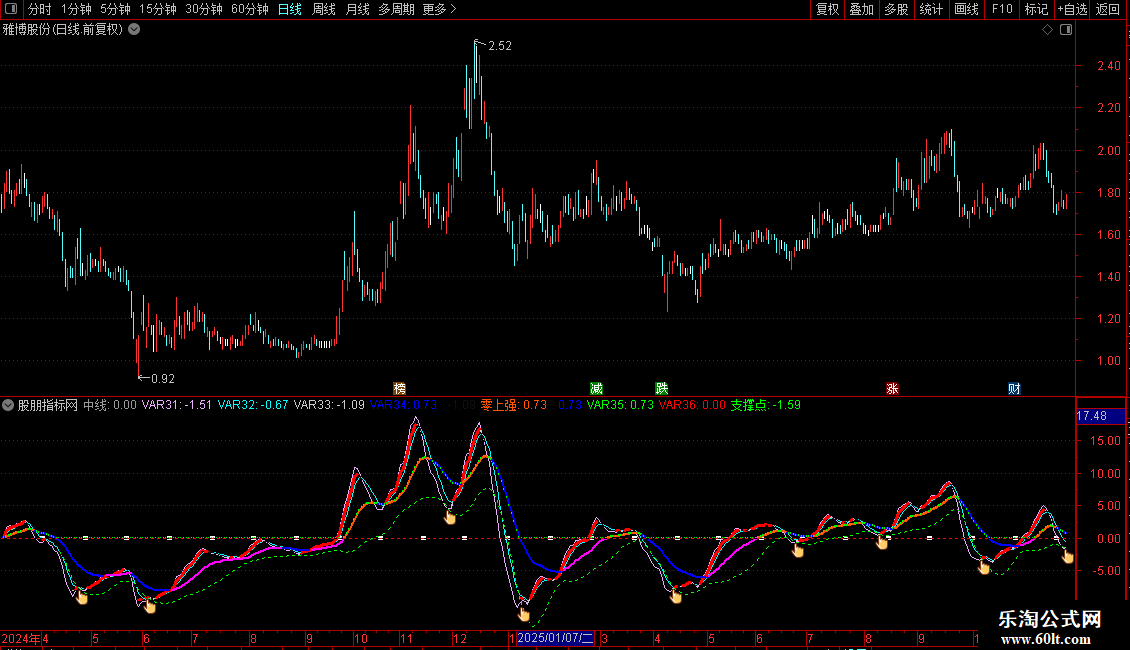The height and width of the screenshot is (650, 1130).
Task: Click the 涨 event marker
Action: pyautogui.click(x=892, y=388)
